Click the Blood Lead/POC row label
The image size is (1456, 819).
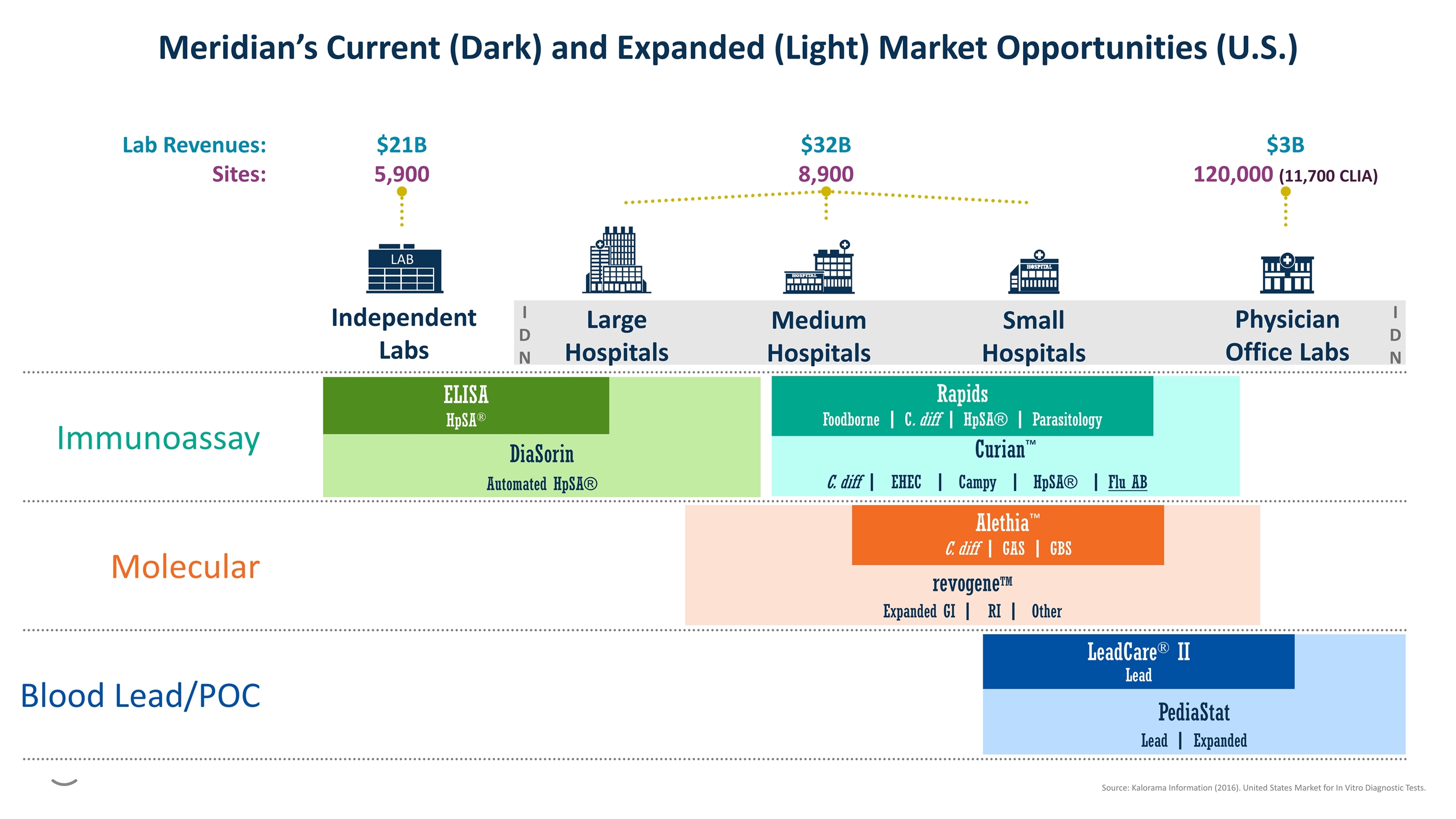(141, 696)
